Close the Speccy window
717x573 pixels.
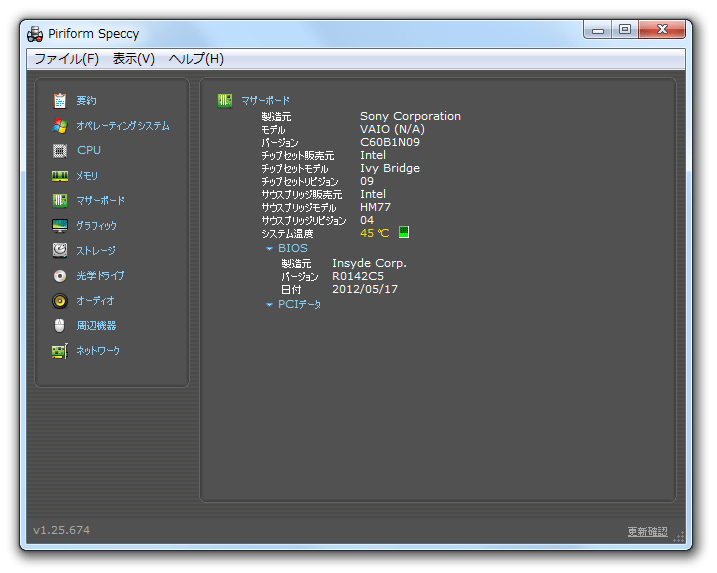pos(662,30)
